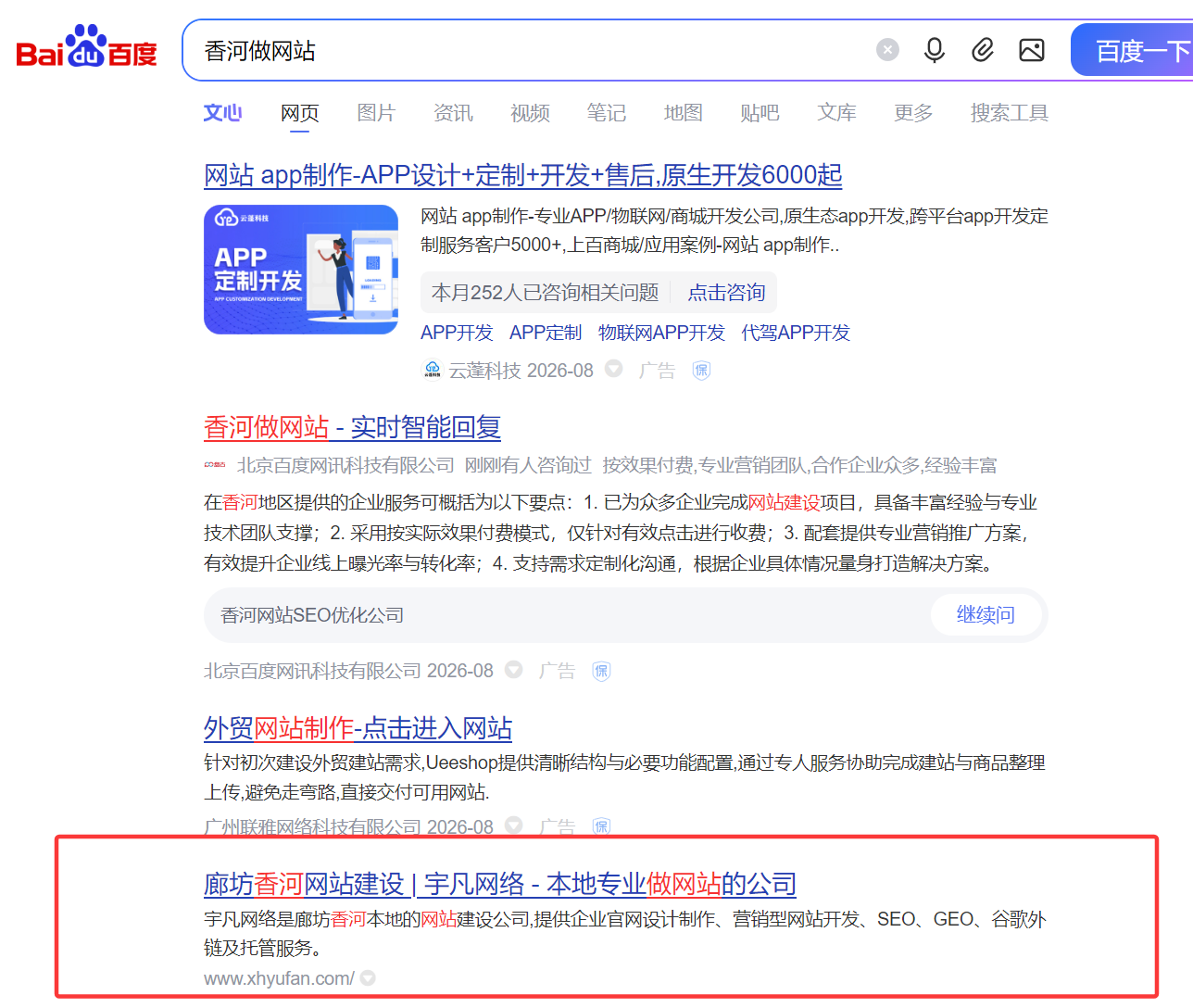This screenshot has height=1008, width=1193.
Task: Start voice search with microphone icon
Action: pos(935,50)
